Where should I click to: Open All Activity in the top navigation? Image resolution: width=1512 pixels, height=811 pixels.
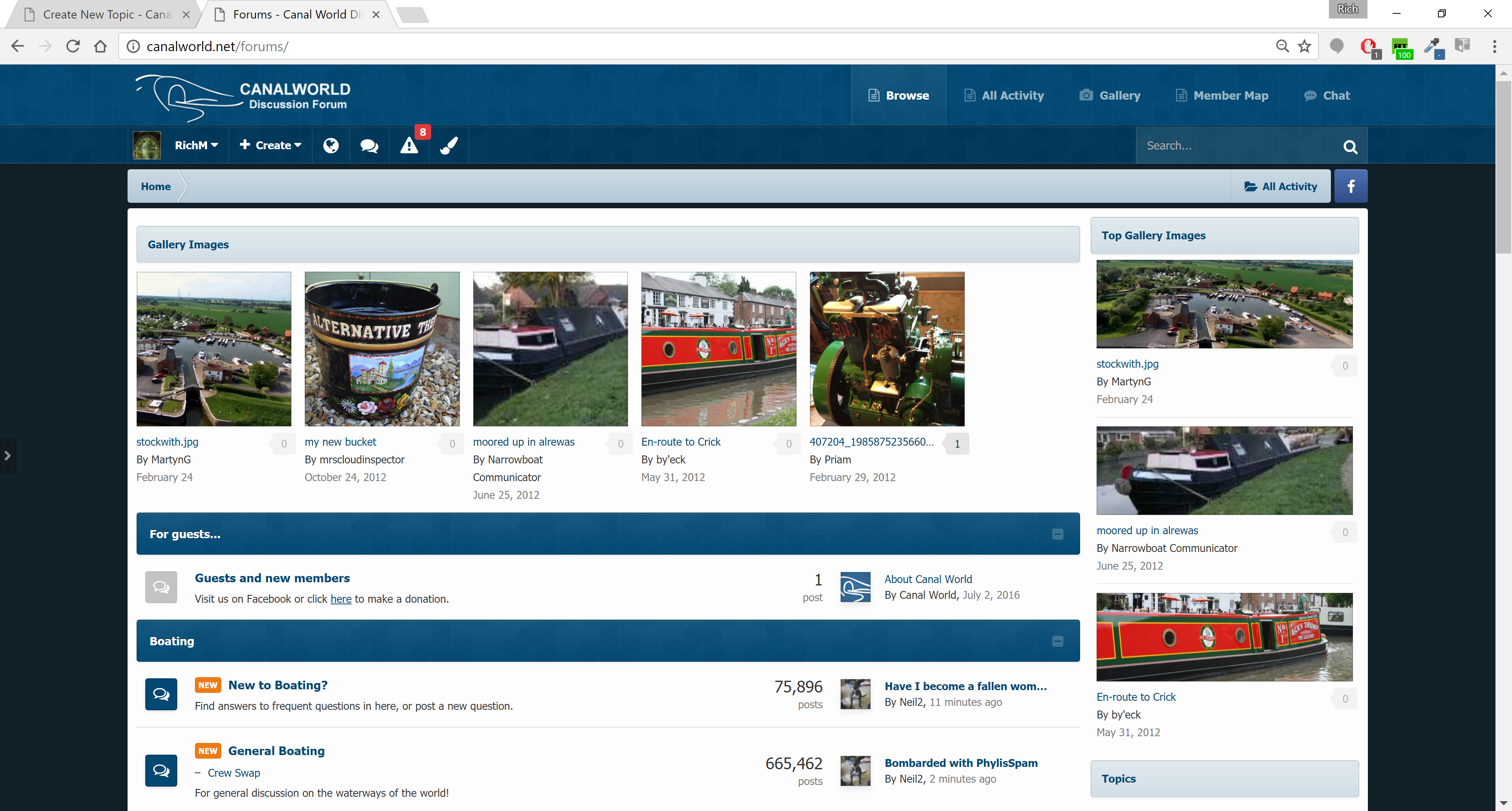coord(1004,95)
